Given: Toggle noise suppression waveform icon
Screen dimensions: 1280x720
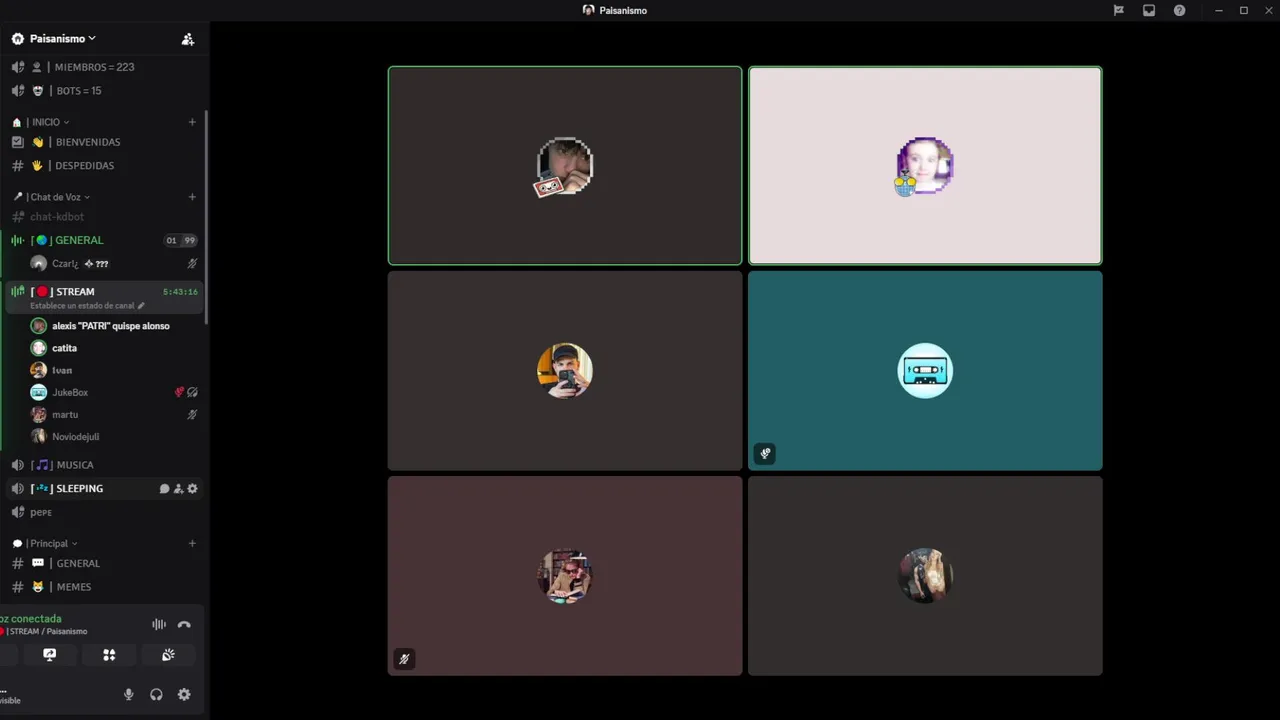Looking at the screenshot, I should tap(159, 624).
